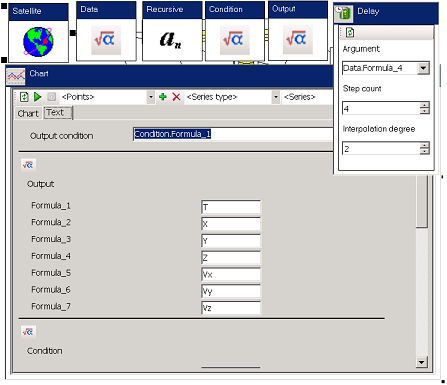Click the Delay block clock icon

(x=344, y=13)
